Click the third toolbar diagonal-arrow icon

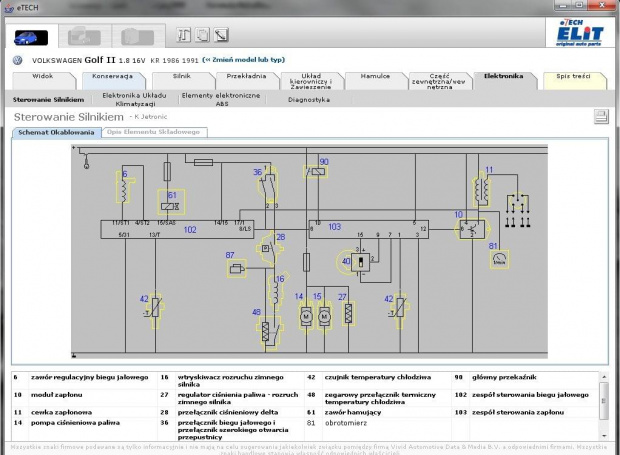coord(221,35)
